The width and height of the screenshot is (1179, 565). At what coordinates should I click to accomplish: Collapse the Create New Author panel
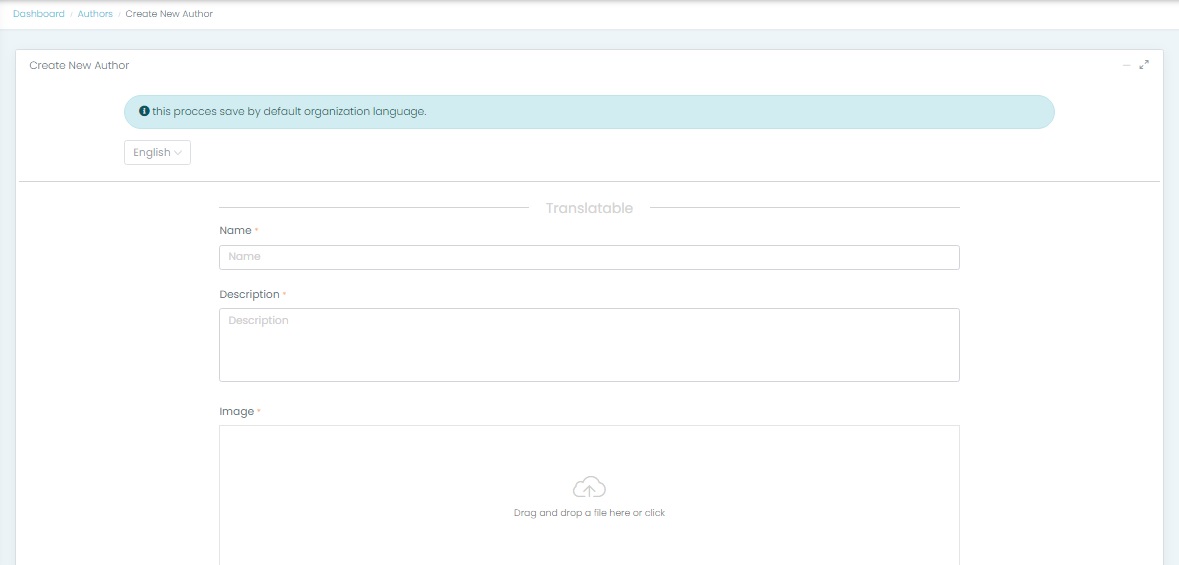click(x=1127, y=65)
